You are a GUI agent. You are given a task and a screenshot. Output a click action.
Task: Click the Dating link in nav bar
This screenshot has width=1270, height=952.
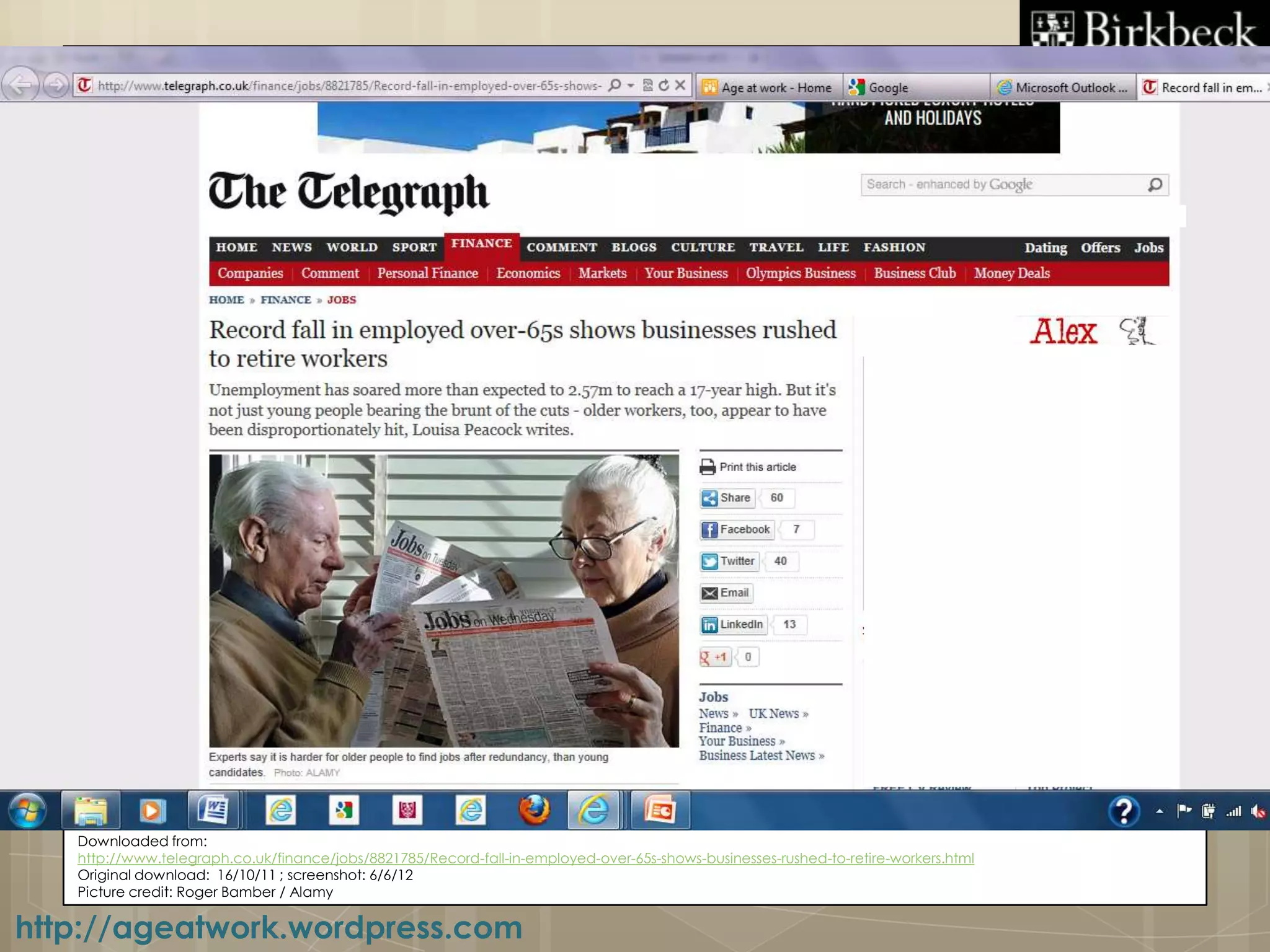coord(1046,248)
